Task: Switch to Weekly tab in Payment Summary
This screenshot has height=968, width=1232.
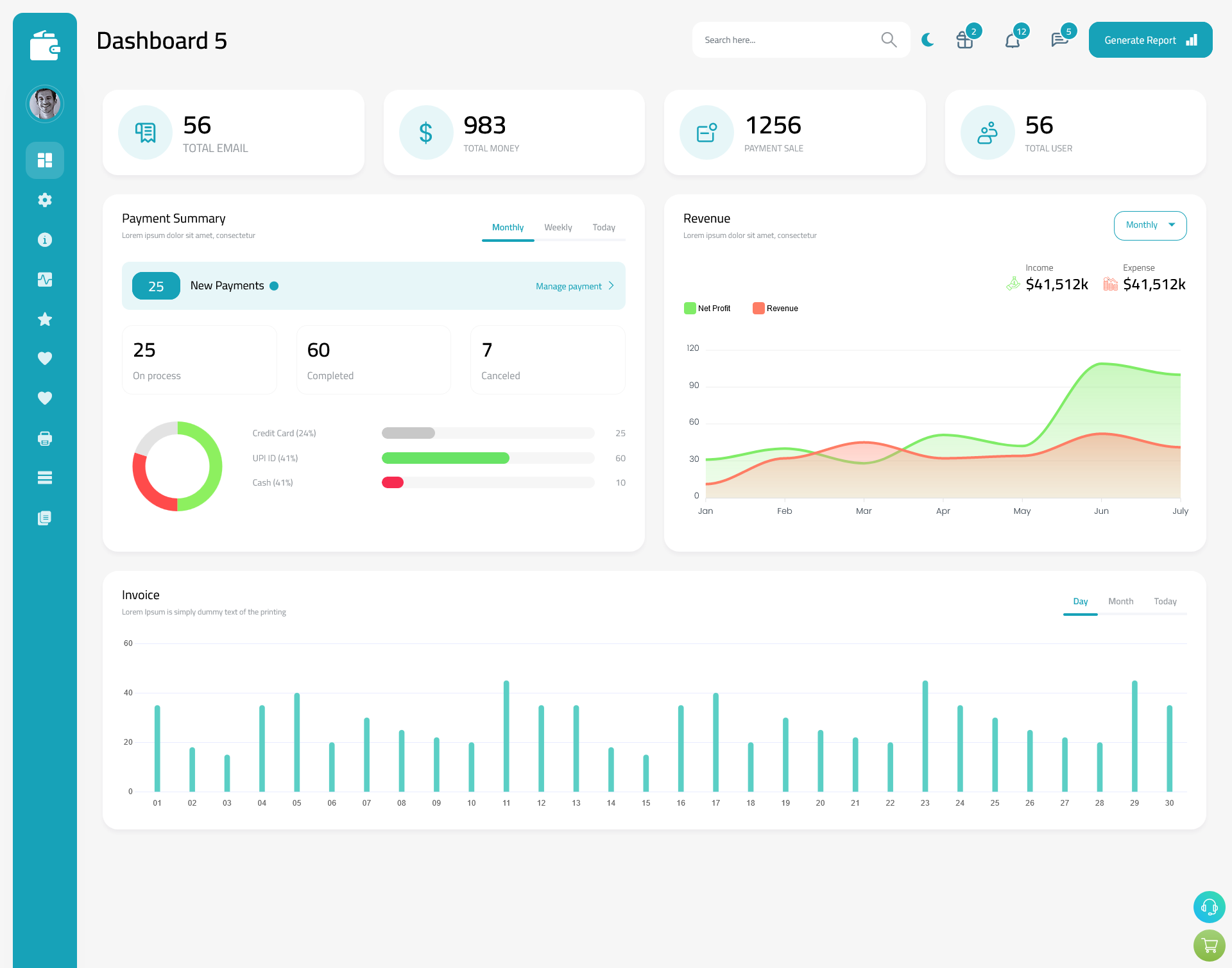Action: coord(557,227)
